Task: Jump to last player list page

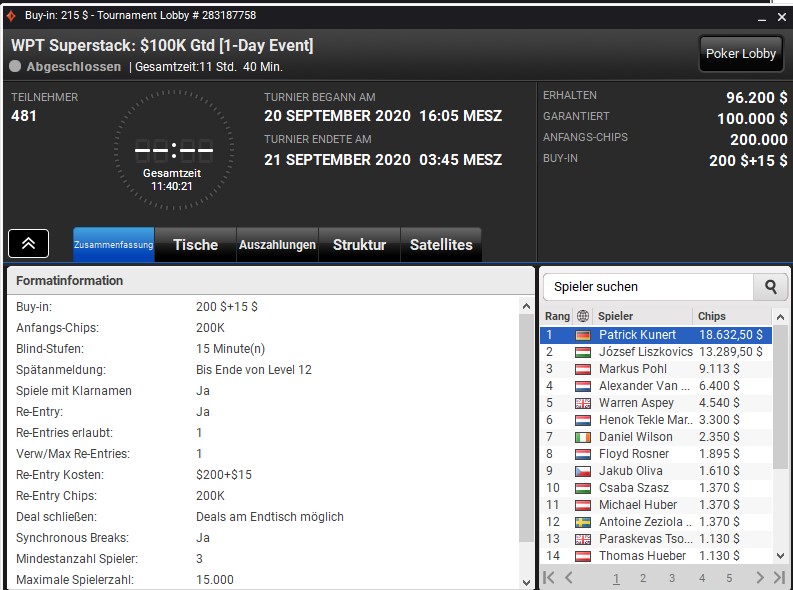Action: (x=779, y=577)
